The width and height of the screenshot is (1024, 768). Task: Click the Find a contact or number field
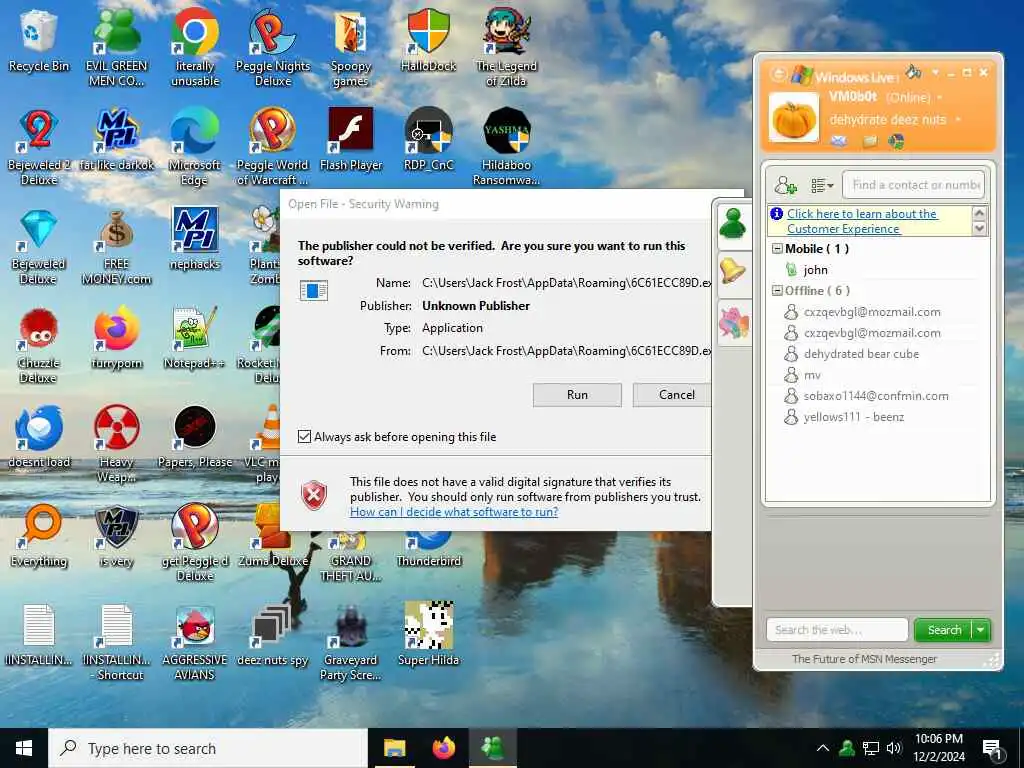click(914, 185)
